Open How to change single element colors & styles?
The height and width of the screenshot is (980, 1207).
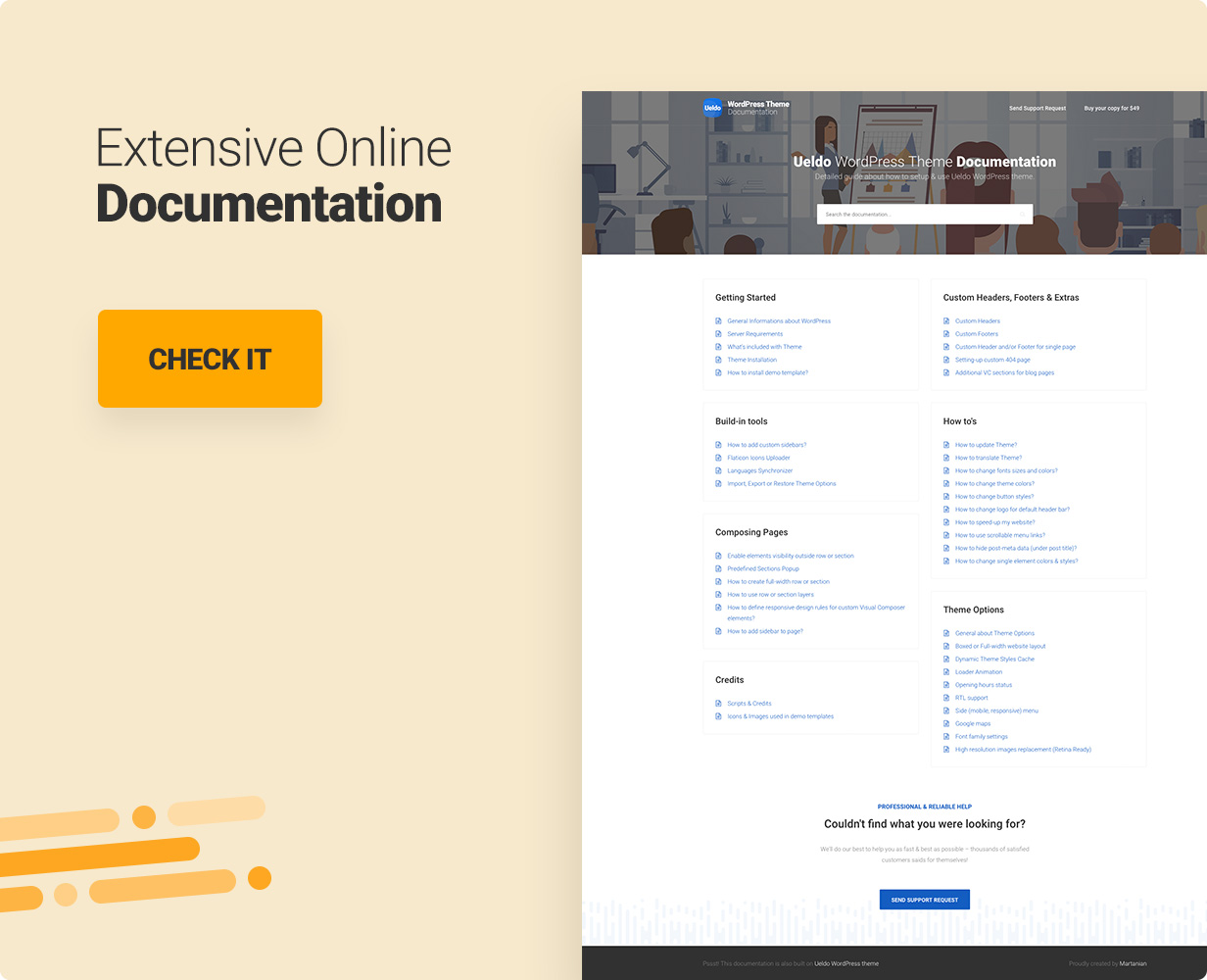point(1016,562)
